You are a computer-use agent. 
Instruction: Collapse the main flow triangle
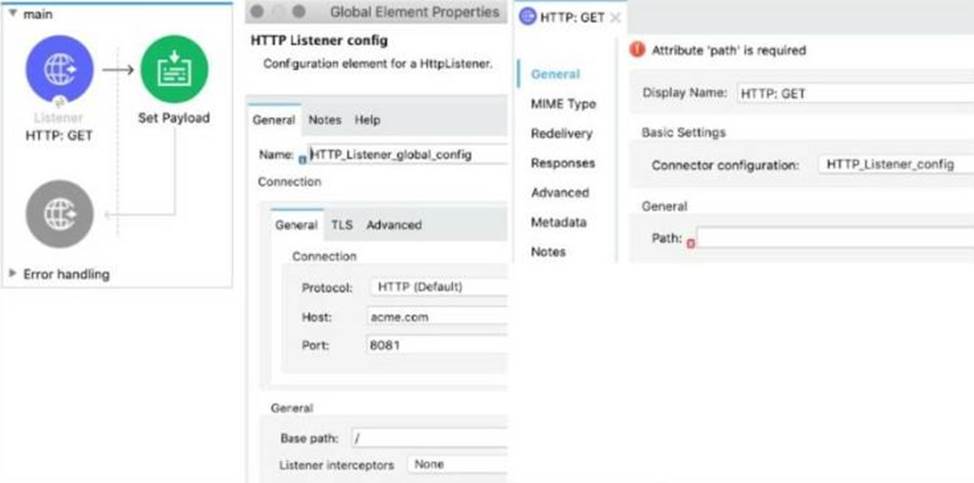pyautogui.click(x=12, y=13)
